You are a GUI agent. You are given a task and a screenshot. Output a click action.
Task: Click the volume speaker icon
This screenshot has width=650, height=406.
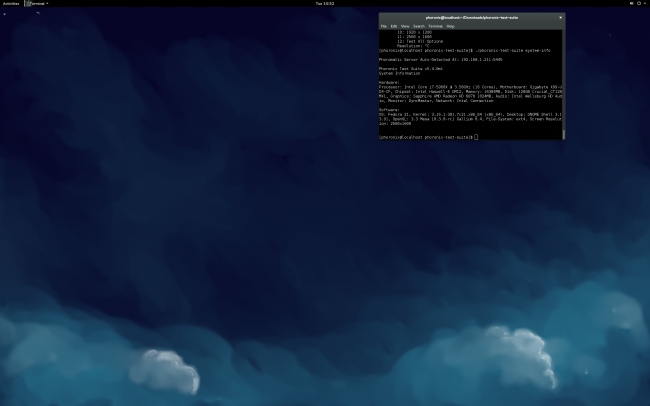(630, 4)
